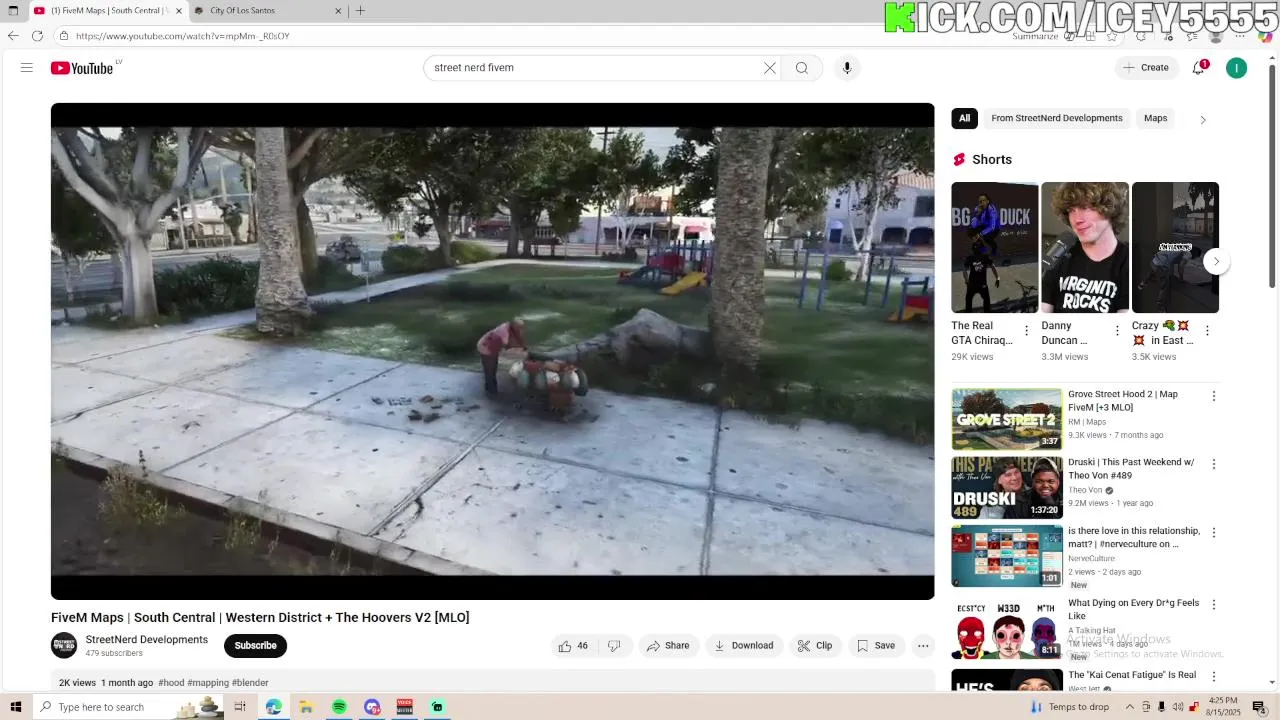Save the video to playlist
This screenshot has width=1280, height=720.
pyautogui.click(x=876, y=646)
